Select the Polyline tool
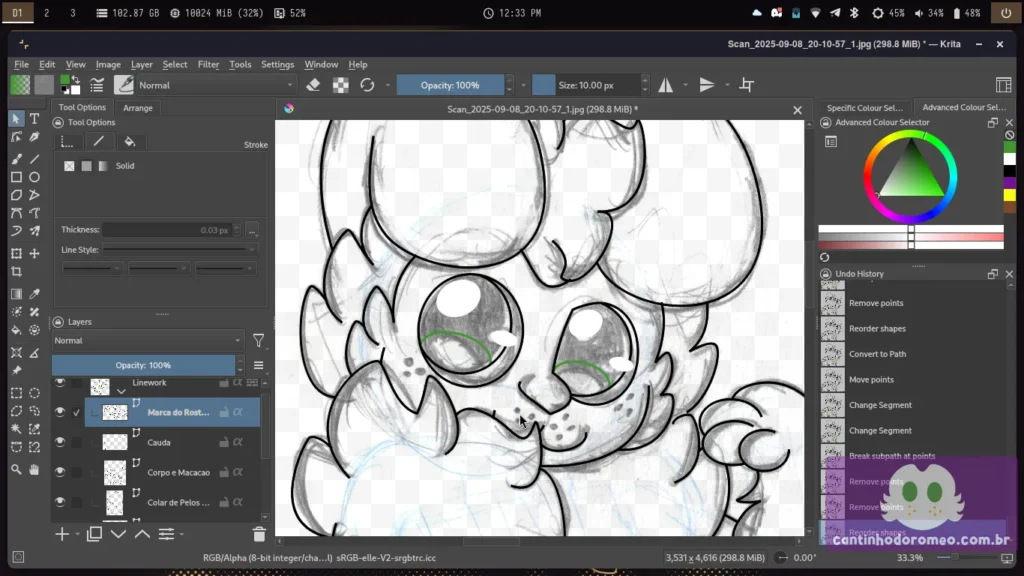The height and width of the screenshot is (576, 1024). click(x=35, y=195)
